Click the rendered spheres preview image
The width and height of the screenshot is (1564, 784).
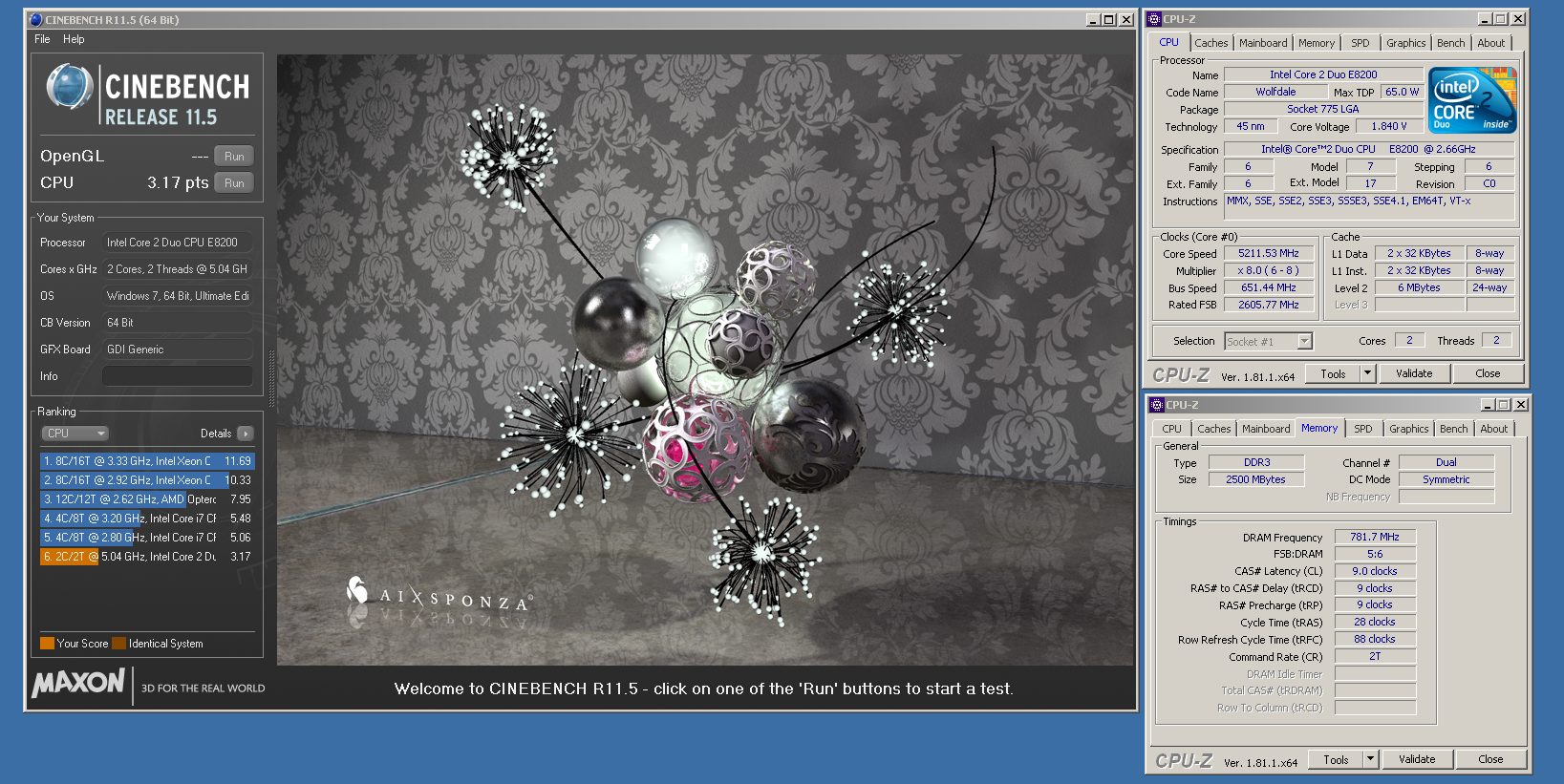click(x=705, y=360)
